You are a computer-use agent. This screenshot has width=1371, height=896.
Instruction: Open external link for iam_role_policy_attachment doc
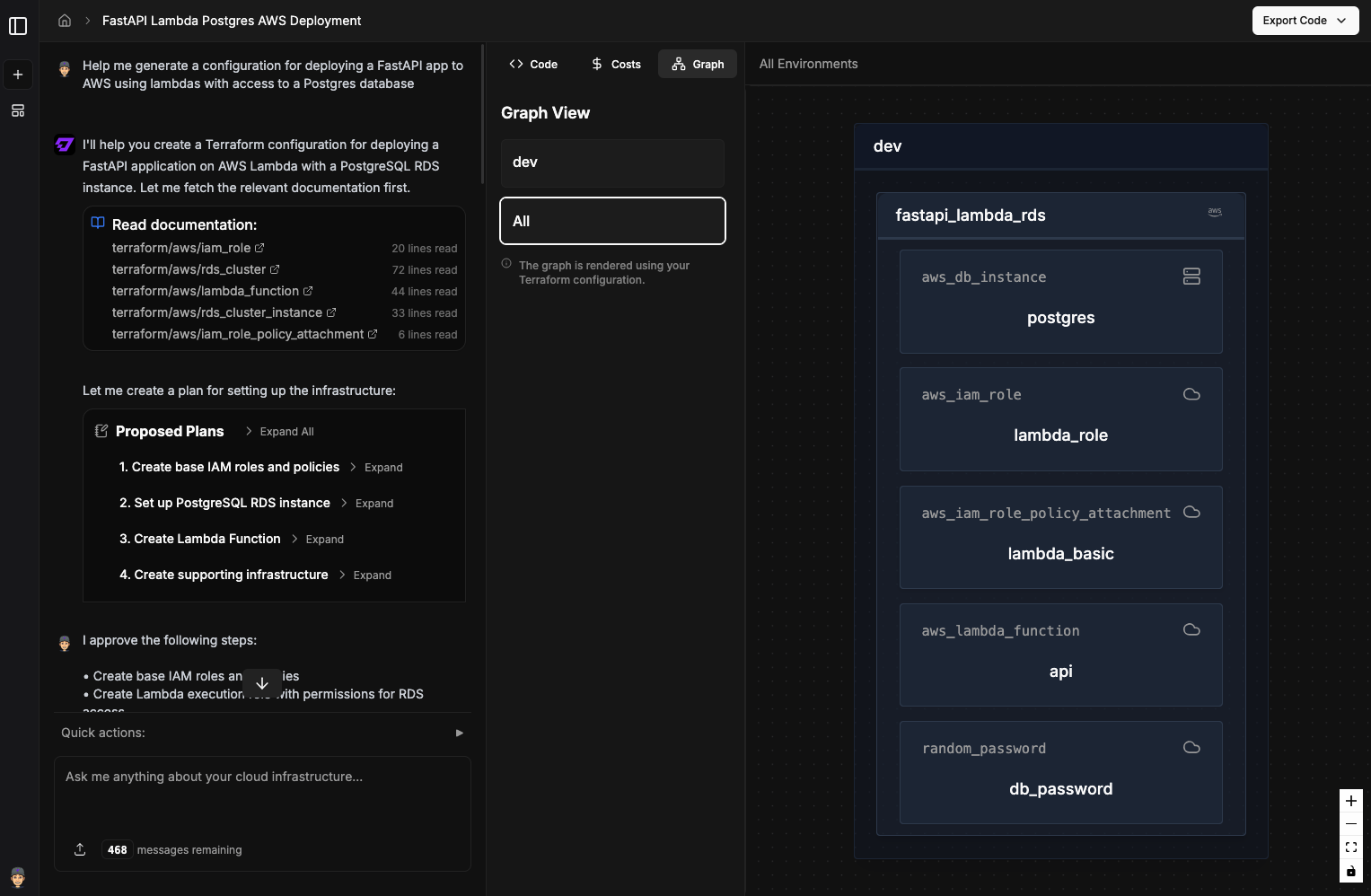373,334
